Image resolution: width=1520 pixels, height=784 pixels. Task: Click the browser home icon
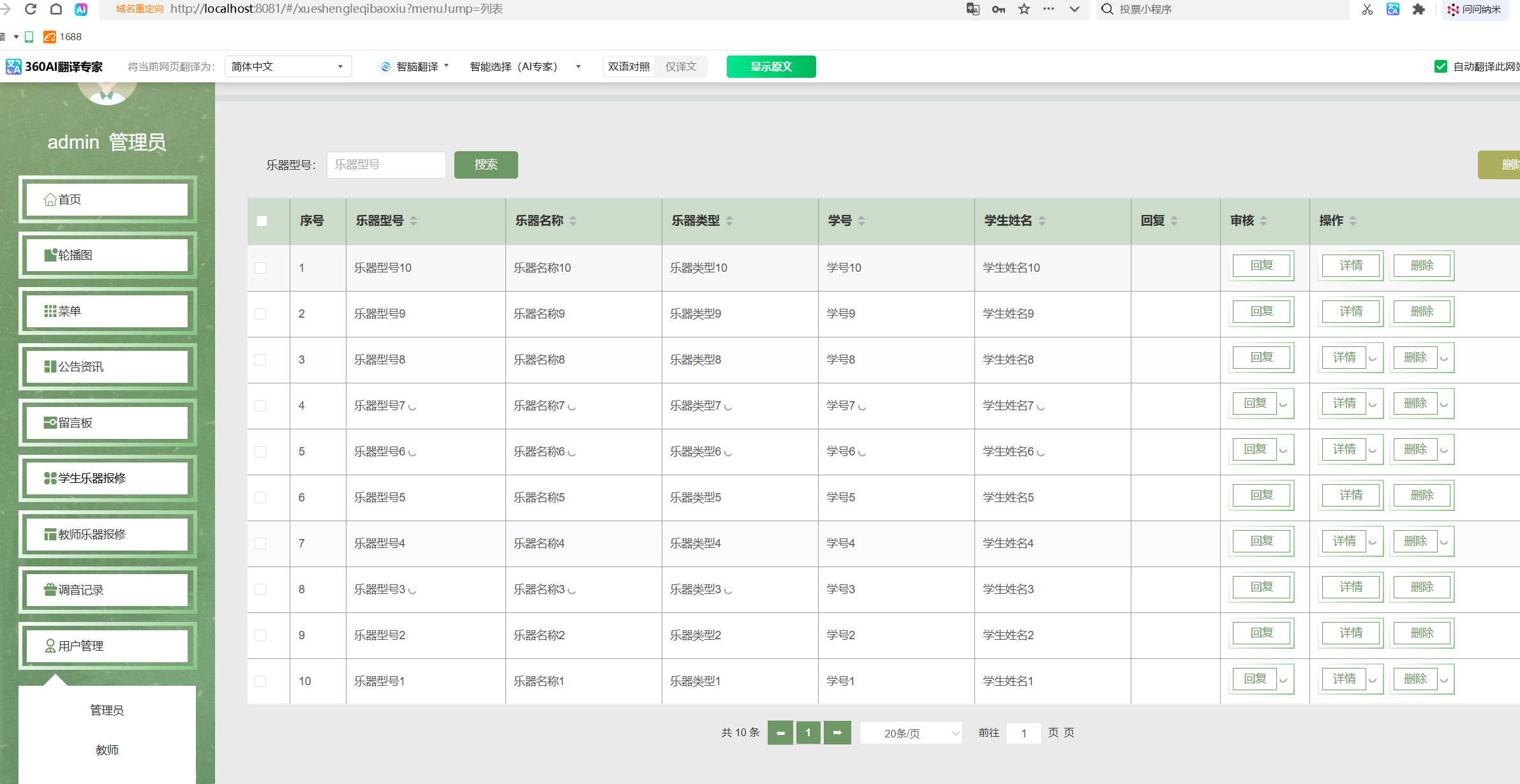pos(56,9)
